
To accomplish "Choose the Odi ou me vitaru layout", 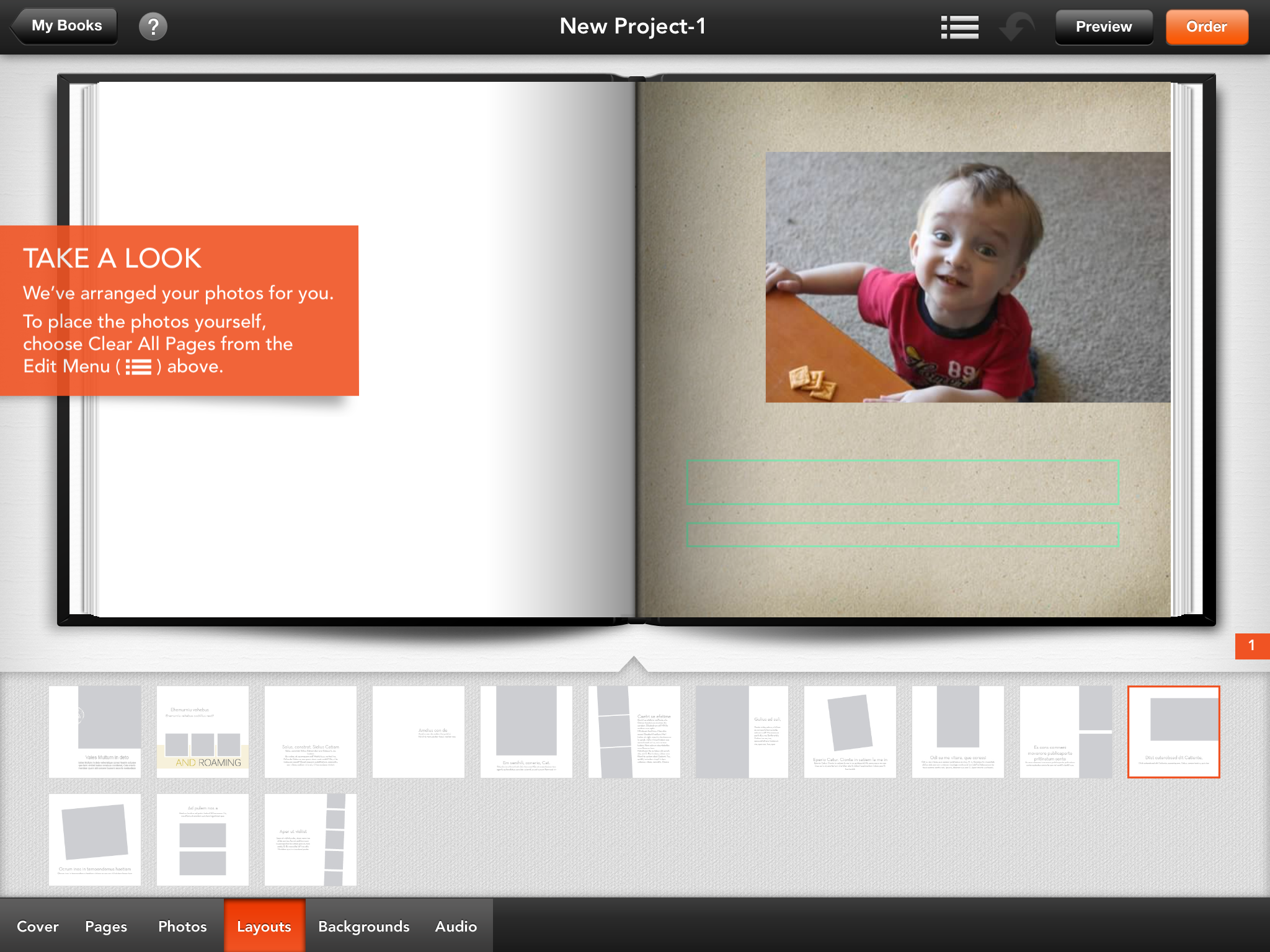I will (958, 731).
